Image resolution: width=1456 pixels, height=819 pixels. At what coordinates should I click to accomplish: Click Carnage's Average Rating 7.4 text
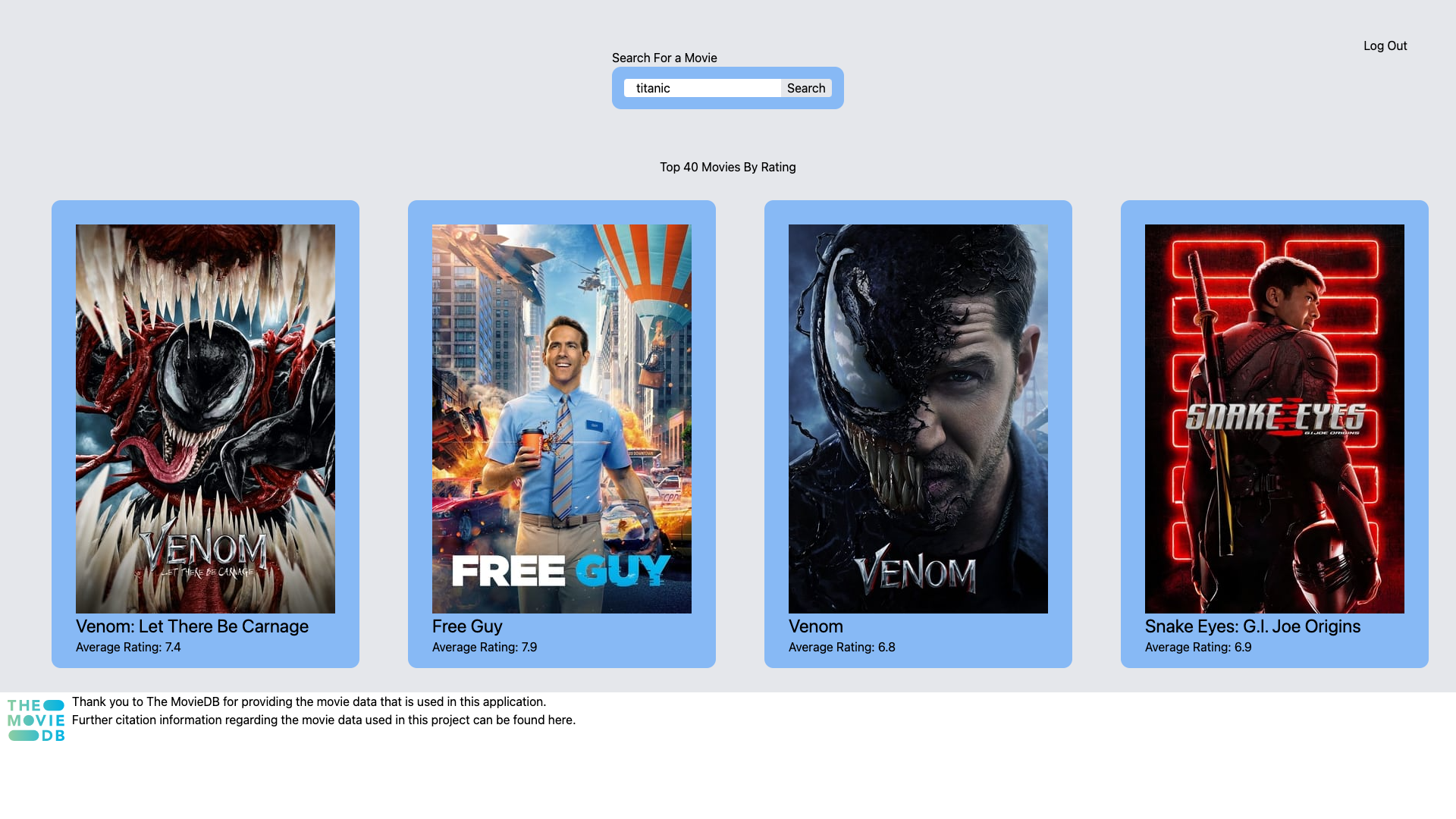[128, 647]
